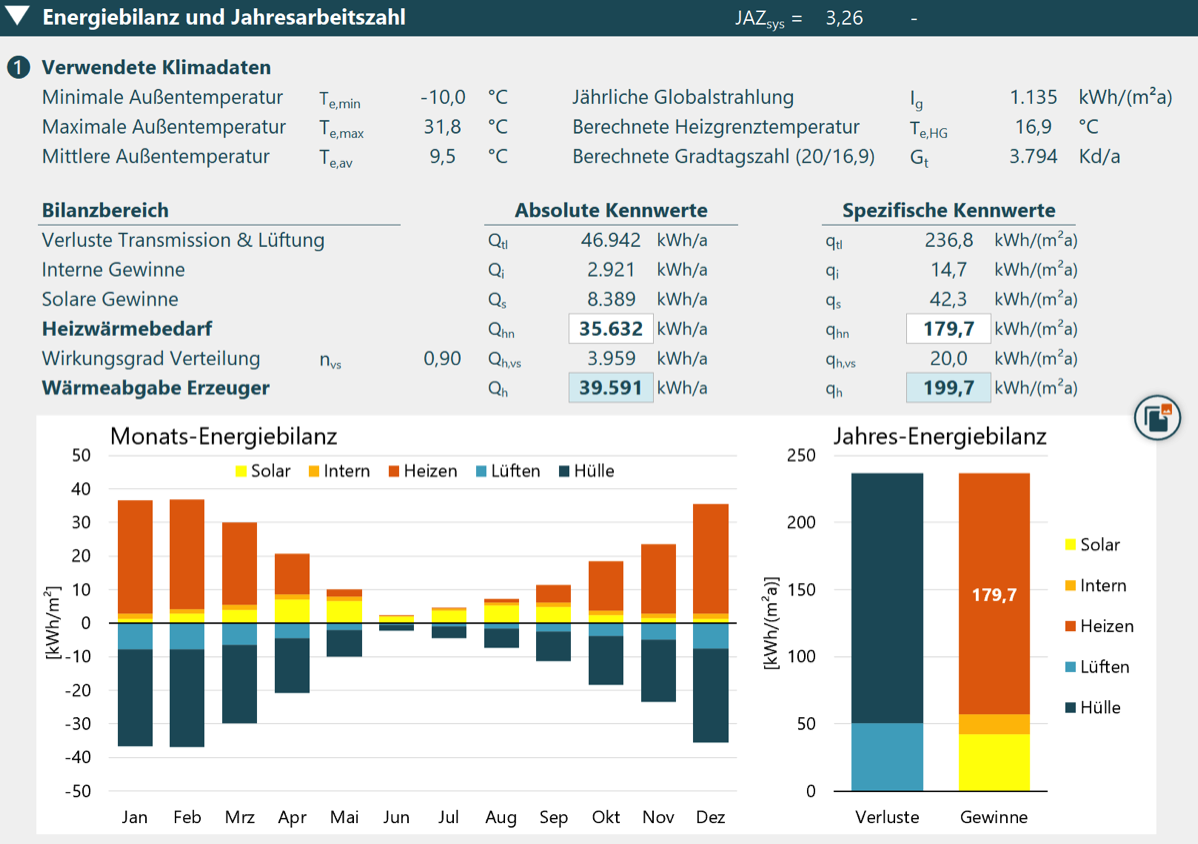
Task: Click the specific value 199,7 field
Action: 948,388
